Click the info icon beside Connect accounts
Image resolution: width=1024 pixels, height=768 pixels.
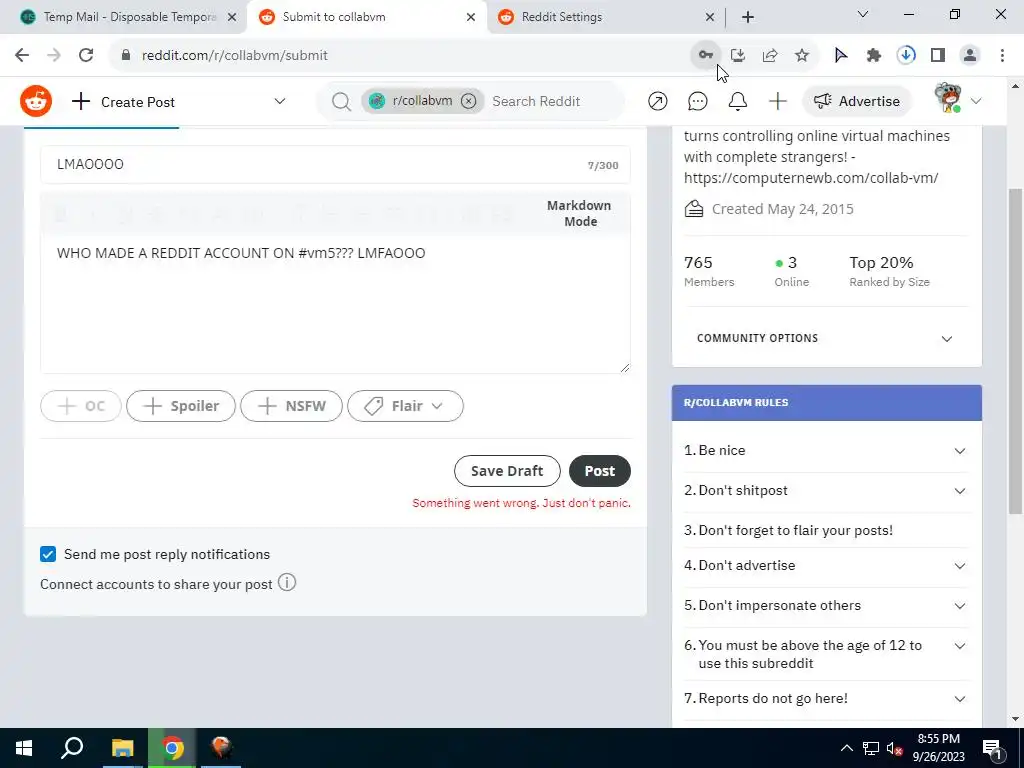pos(287,582)
